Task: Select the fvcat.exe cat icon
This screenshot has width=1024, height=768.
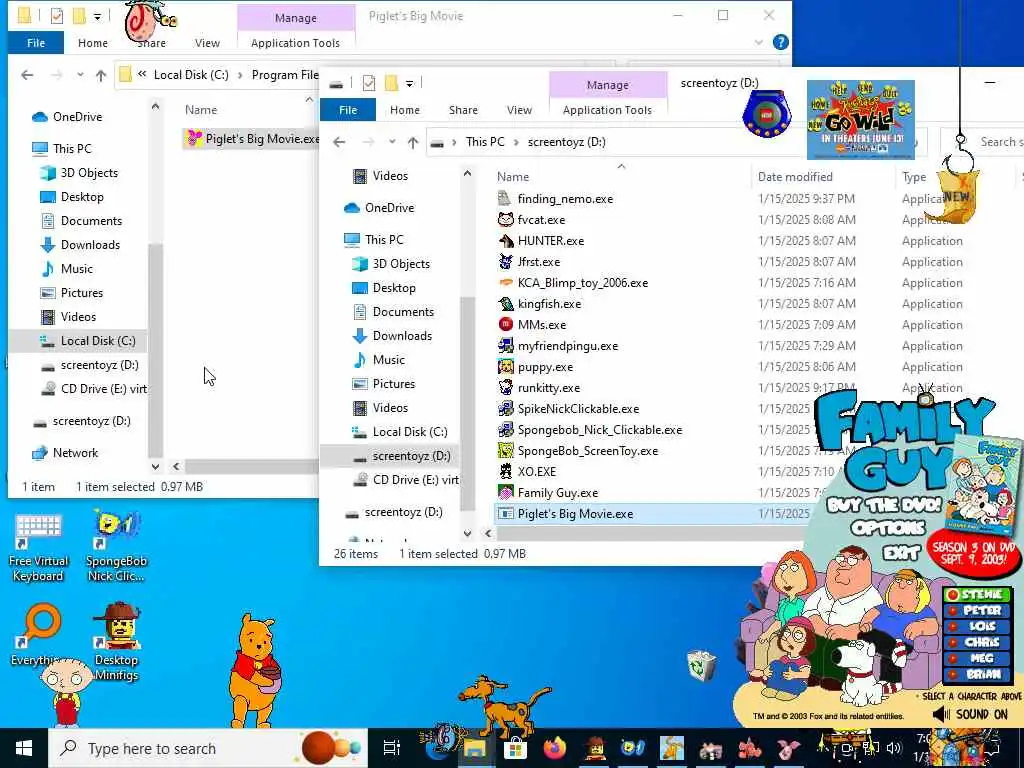Action: coord(505,219)
